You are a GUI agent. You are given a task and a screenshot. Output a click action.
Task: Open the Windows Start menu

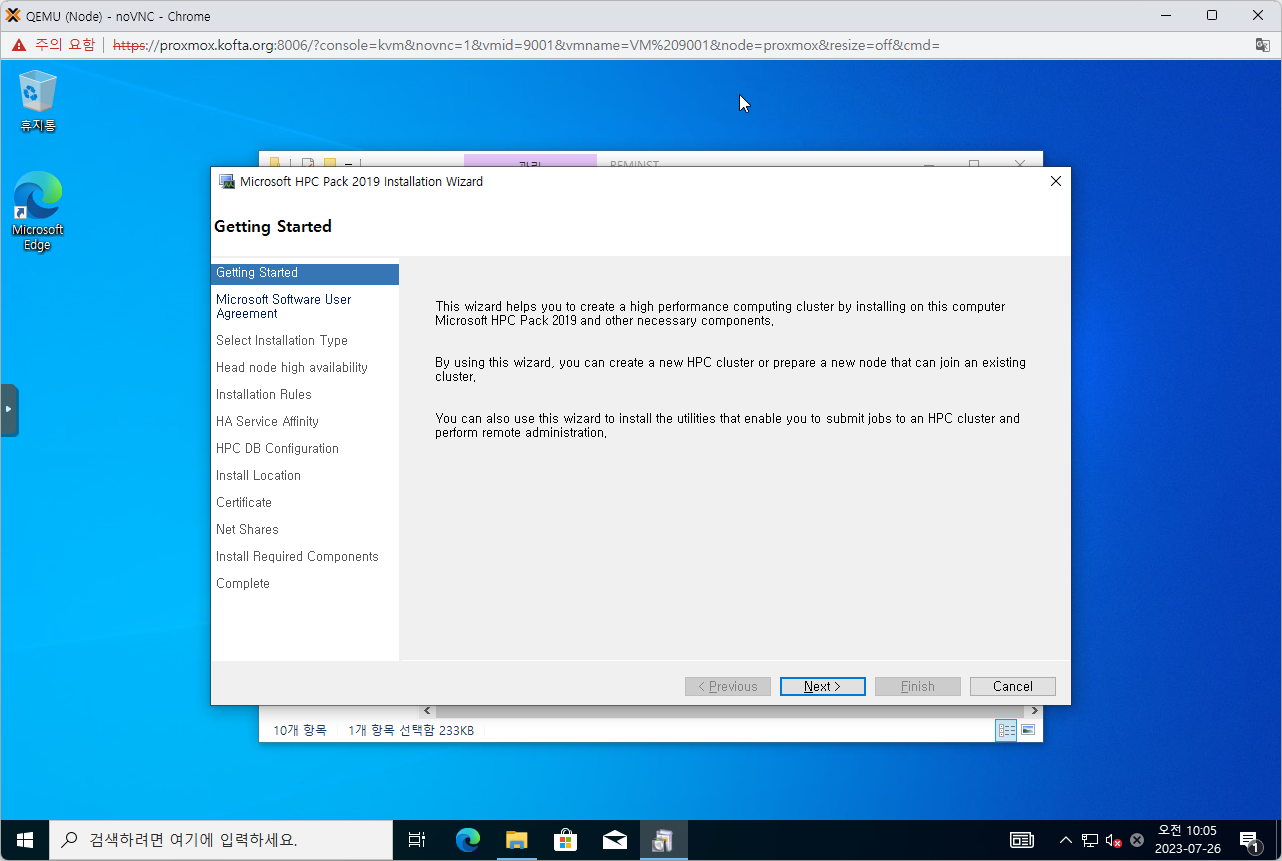(x=25, y=840)
